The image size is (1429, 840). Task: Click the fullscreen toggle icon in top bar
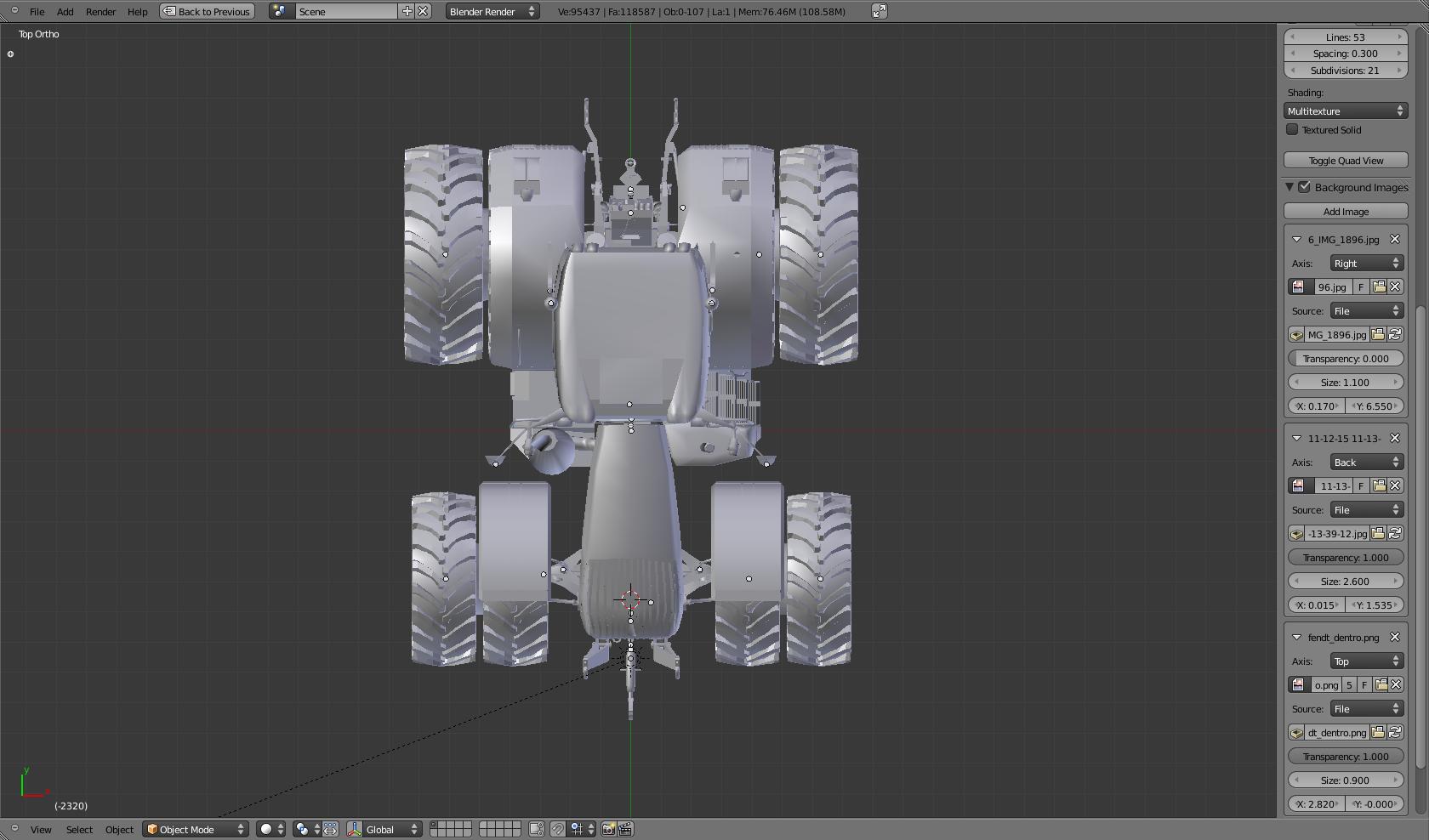(x=880, y=11)
